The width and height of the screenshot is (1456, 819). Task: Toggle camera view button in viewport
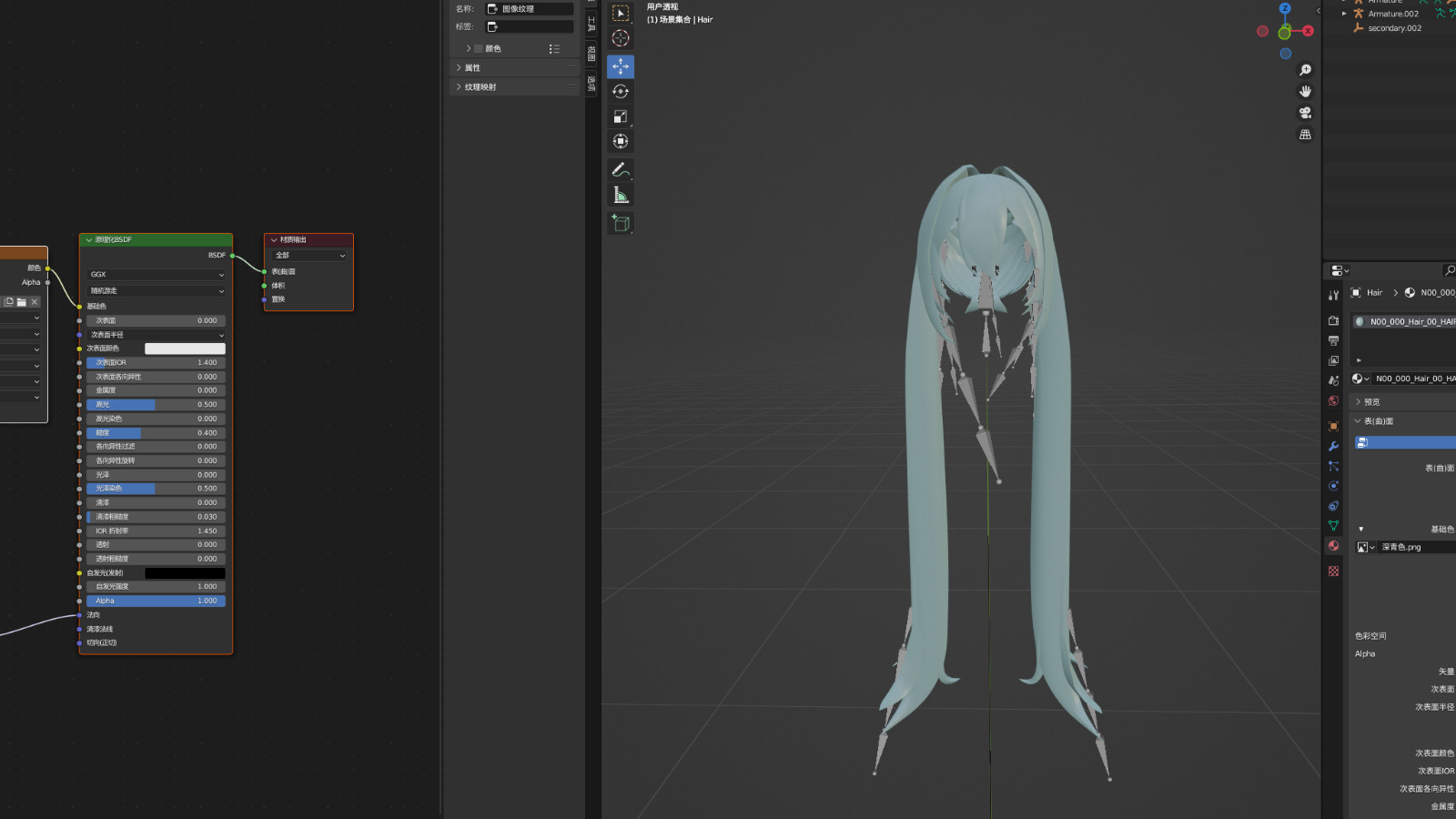pyautogui.click(x=1305, y=113)
